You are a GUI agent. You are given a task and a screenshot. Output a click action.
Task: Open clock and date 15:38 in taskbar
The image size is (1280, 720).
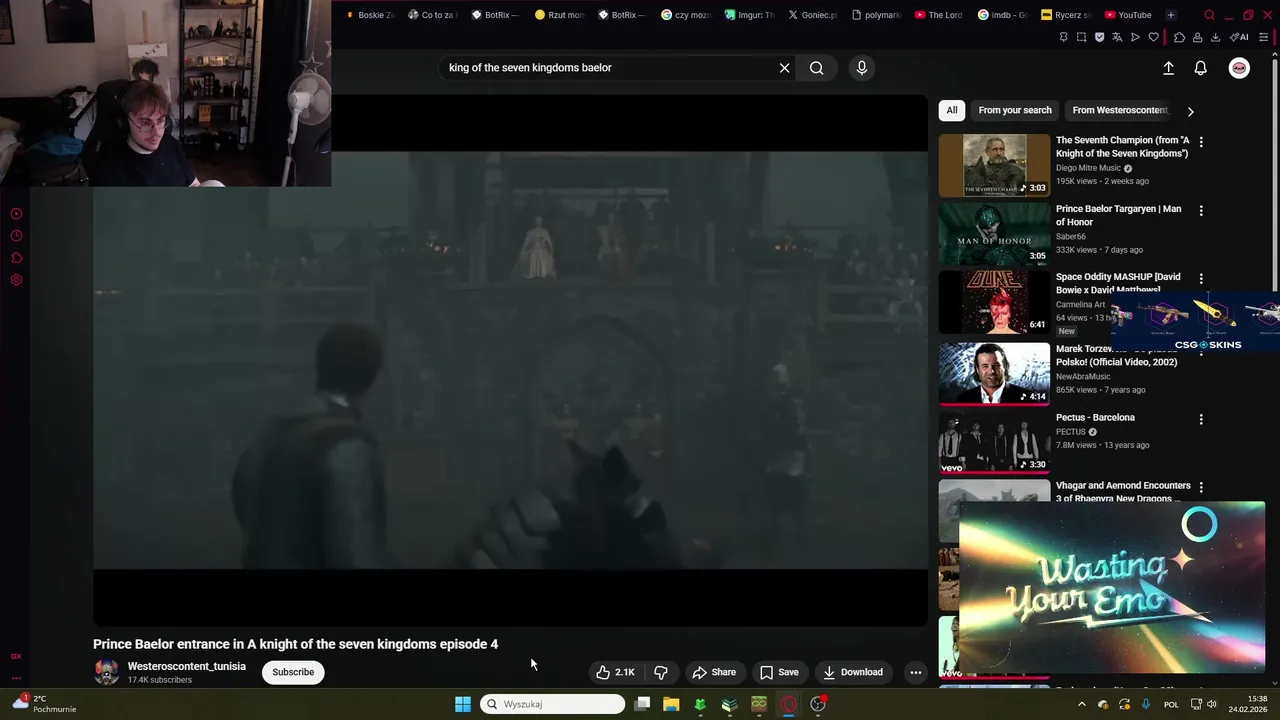tap(1249, 704)
